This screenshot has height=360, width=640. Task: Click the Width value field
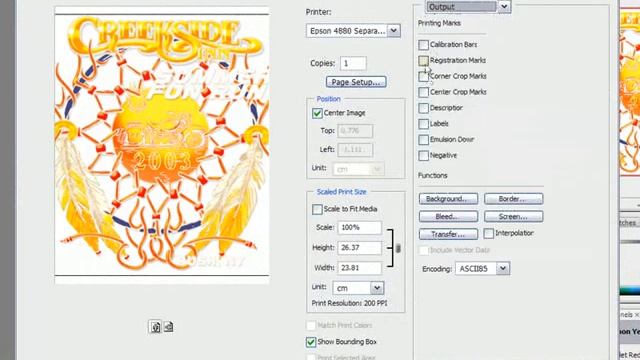[x=360, y=268]
